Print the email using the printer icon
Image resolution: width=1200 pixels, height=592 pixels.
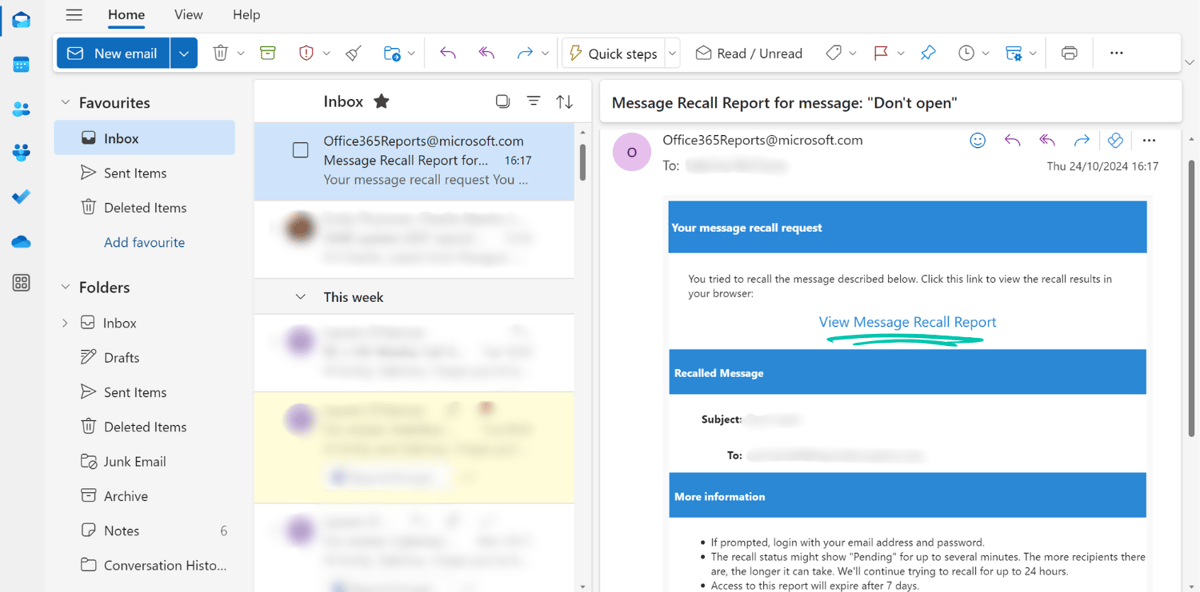pyautogui.click(x=1068, y=52)
